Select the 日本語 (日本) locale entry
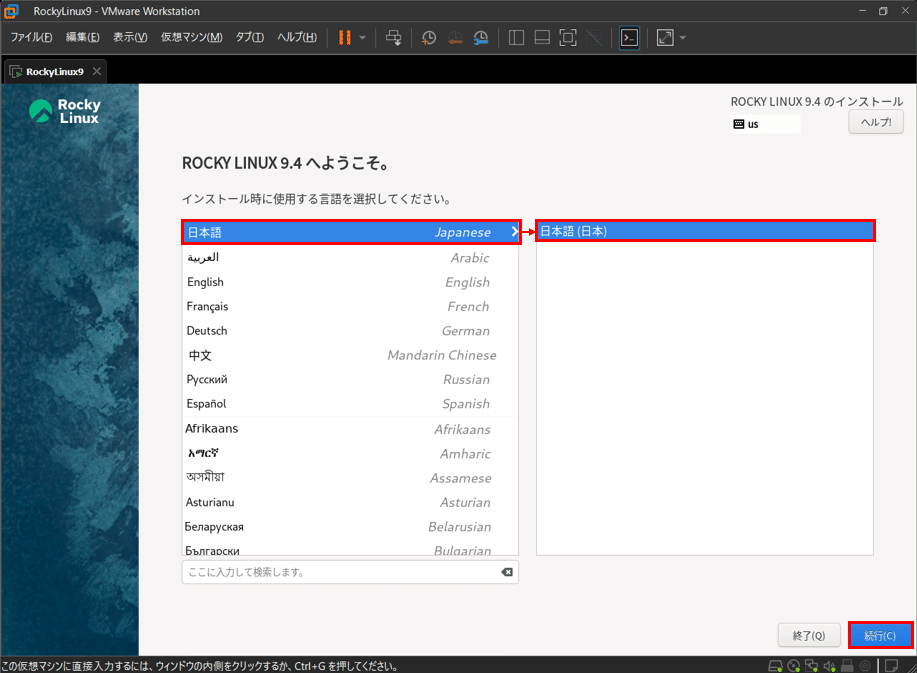917x673 pixels. click(x=705, y=231)
